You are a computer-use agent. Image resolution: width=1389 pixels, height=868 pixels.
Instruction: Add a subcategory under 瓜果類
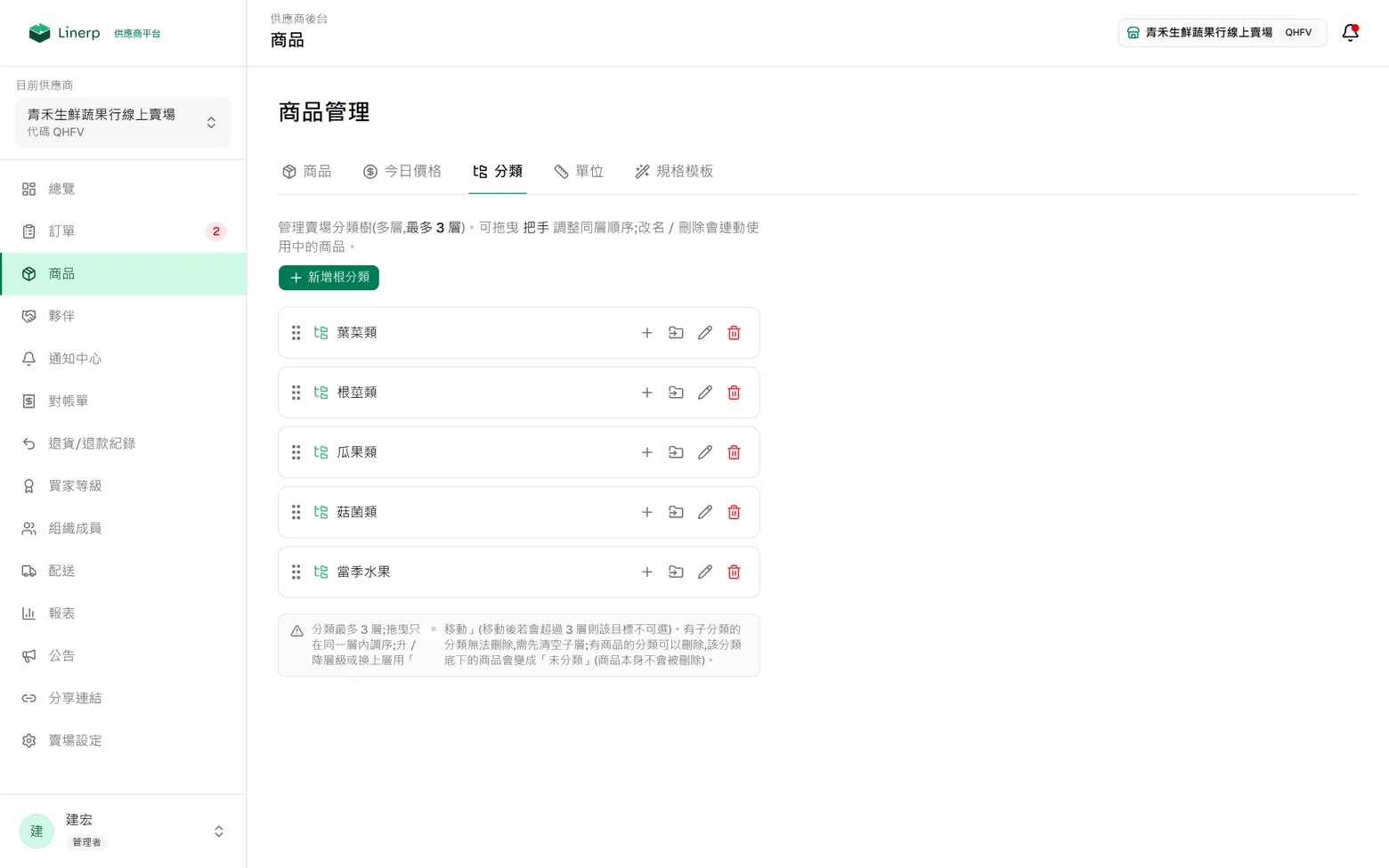647,452
